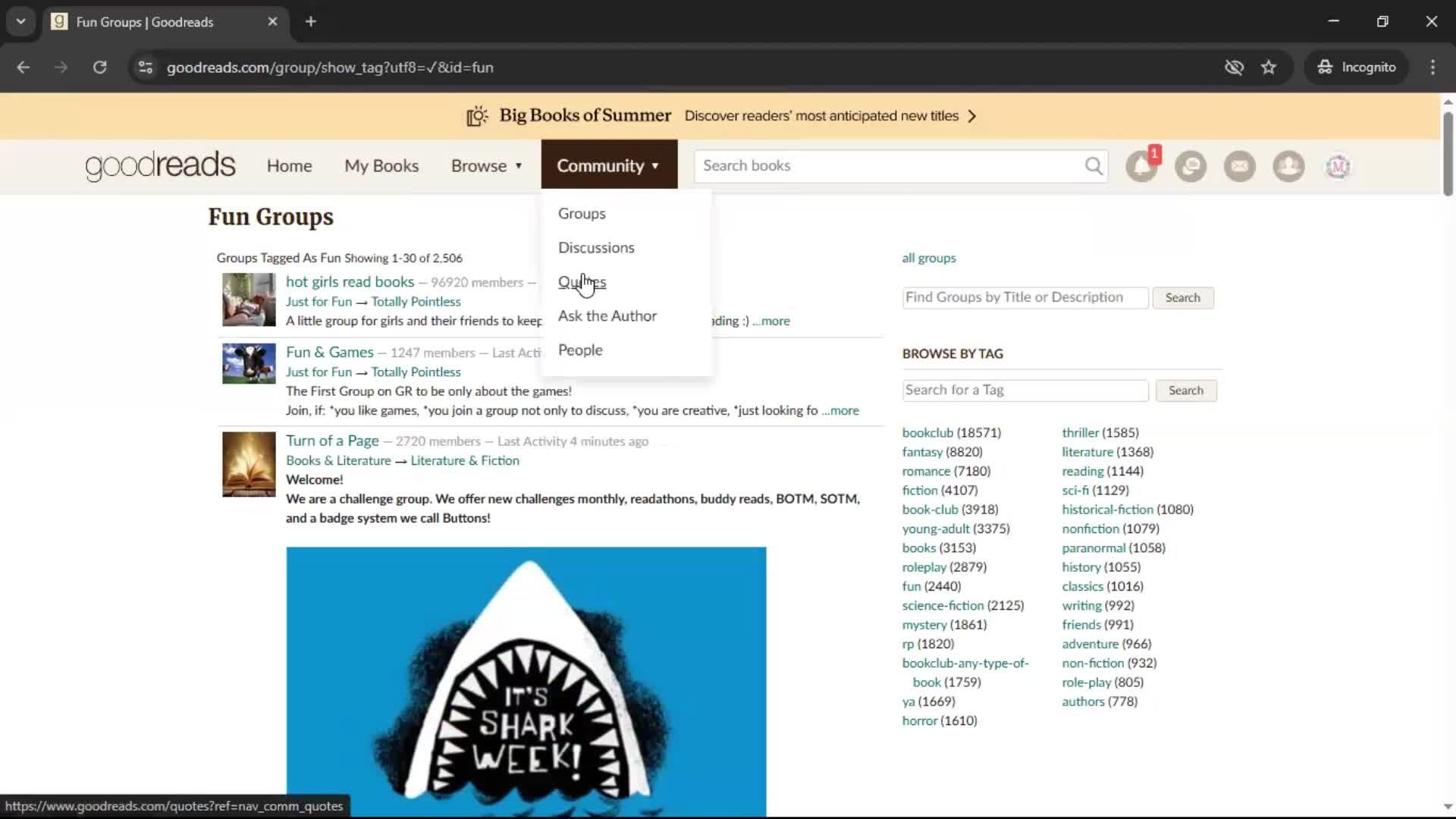This screenshot has width=1456, height=819.
Task: View site information icon in address bar
Action: pos(145,67)
